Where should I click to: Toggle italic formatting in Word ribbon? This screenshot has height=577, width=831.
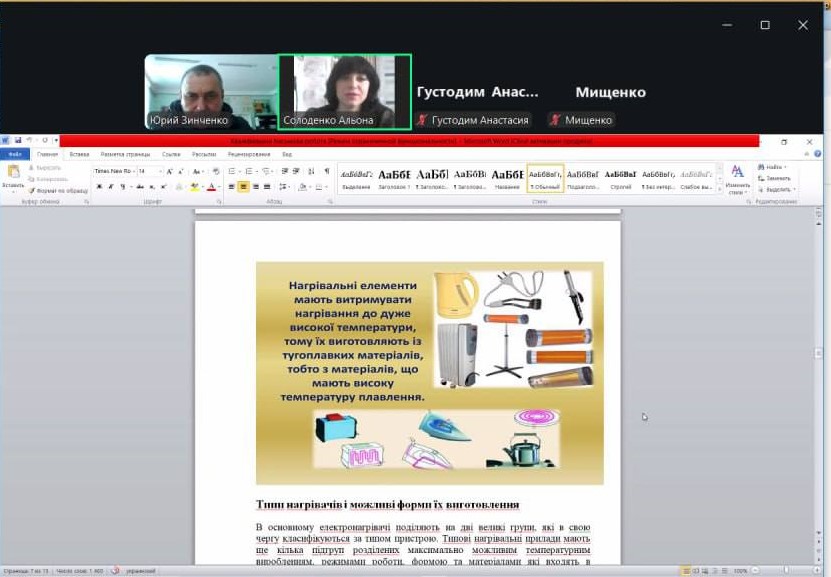tap(111, 187)
